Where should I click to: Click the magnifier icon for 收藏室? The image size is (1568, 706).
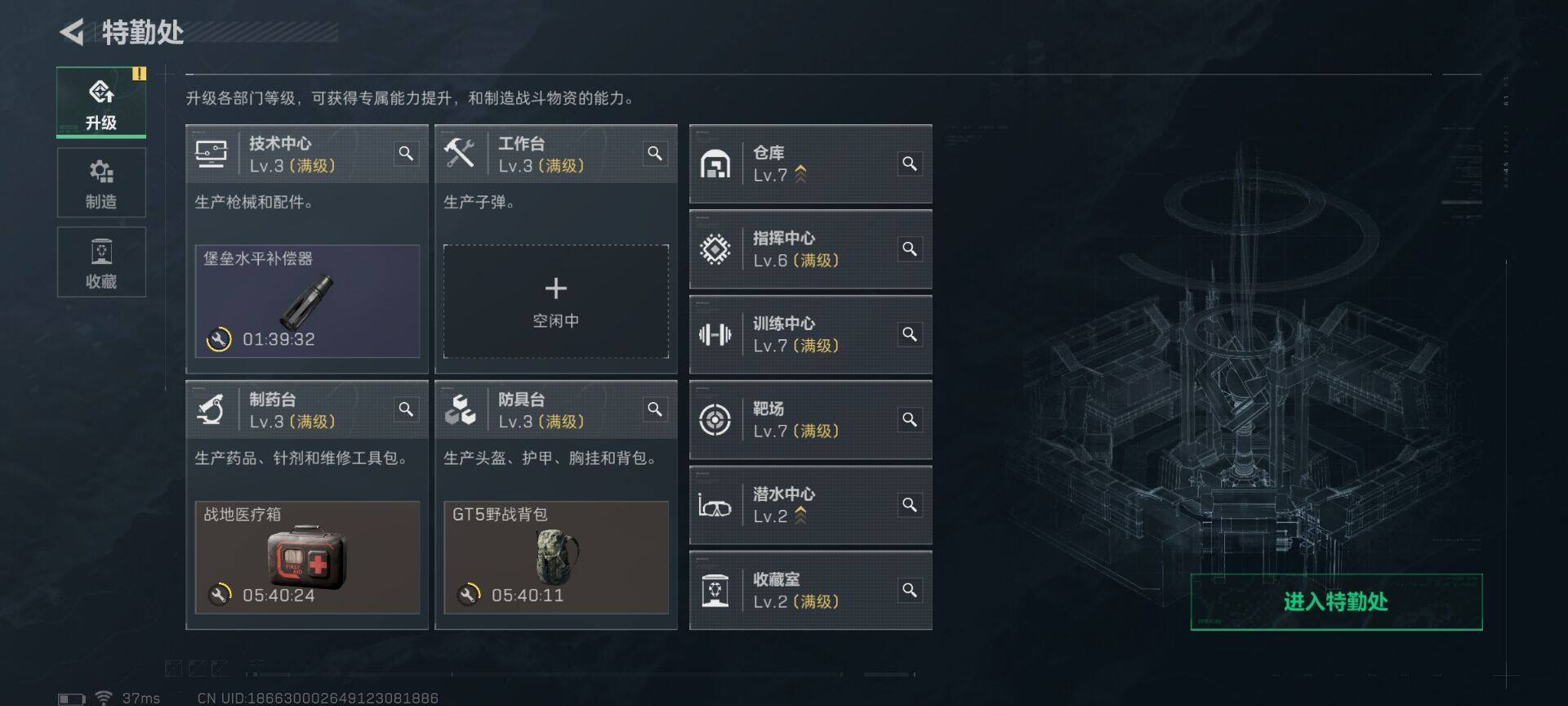coord(909,590)
